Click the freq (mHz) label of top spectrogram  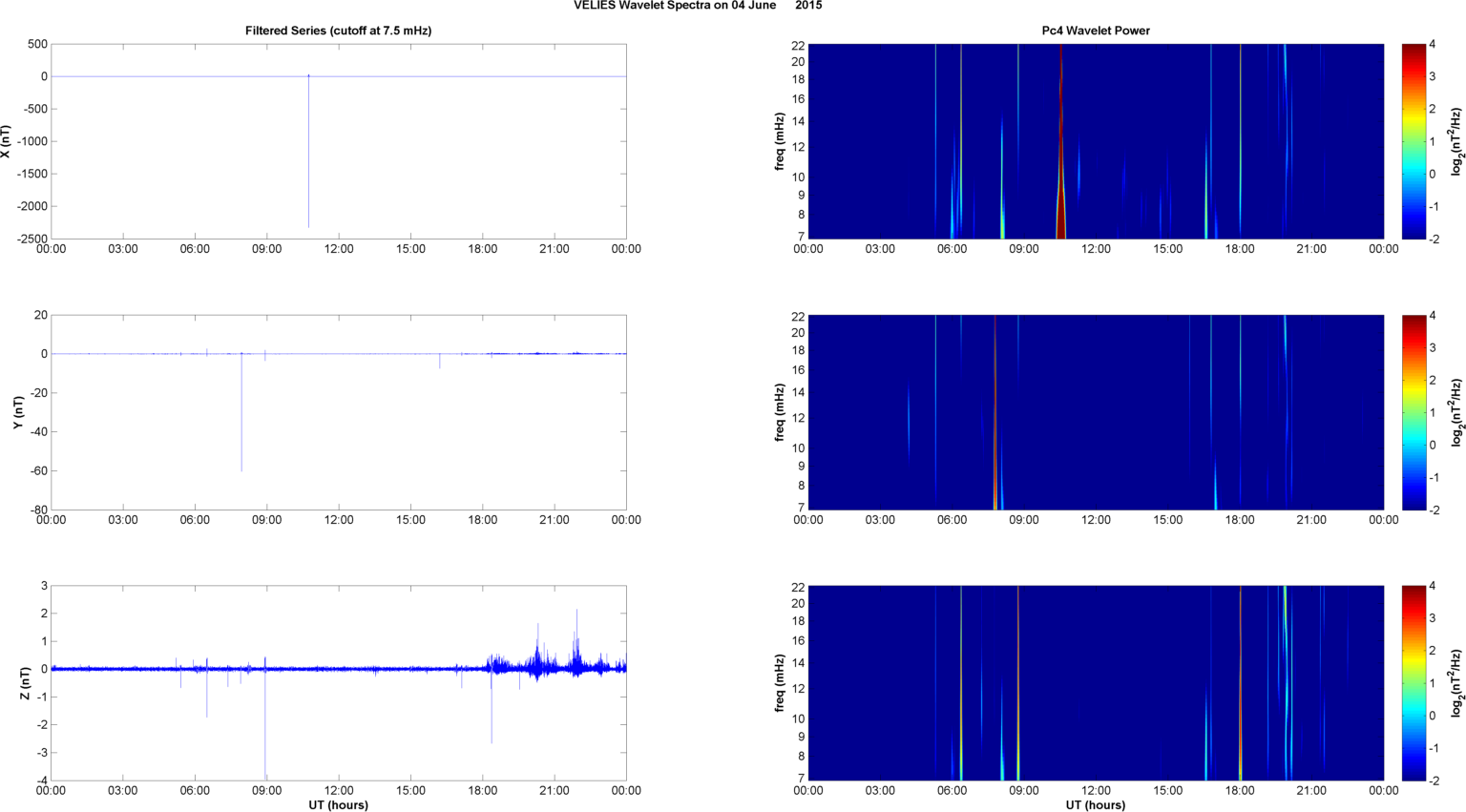[780, 141]
